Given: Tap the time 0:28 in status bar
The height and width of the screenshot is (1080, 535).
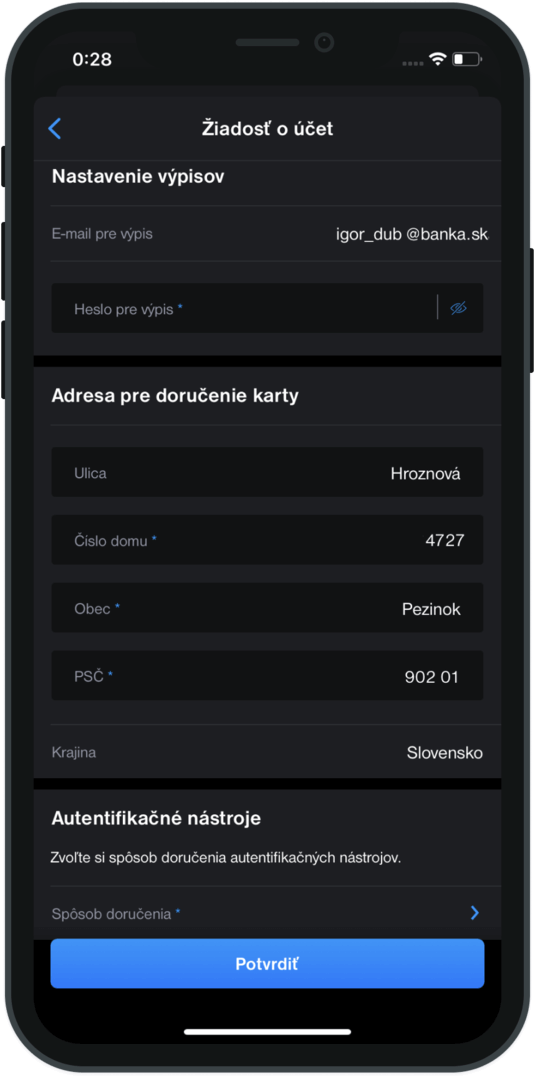Looking at the screenshot, I should tap(92, 59).
